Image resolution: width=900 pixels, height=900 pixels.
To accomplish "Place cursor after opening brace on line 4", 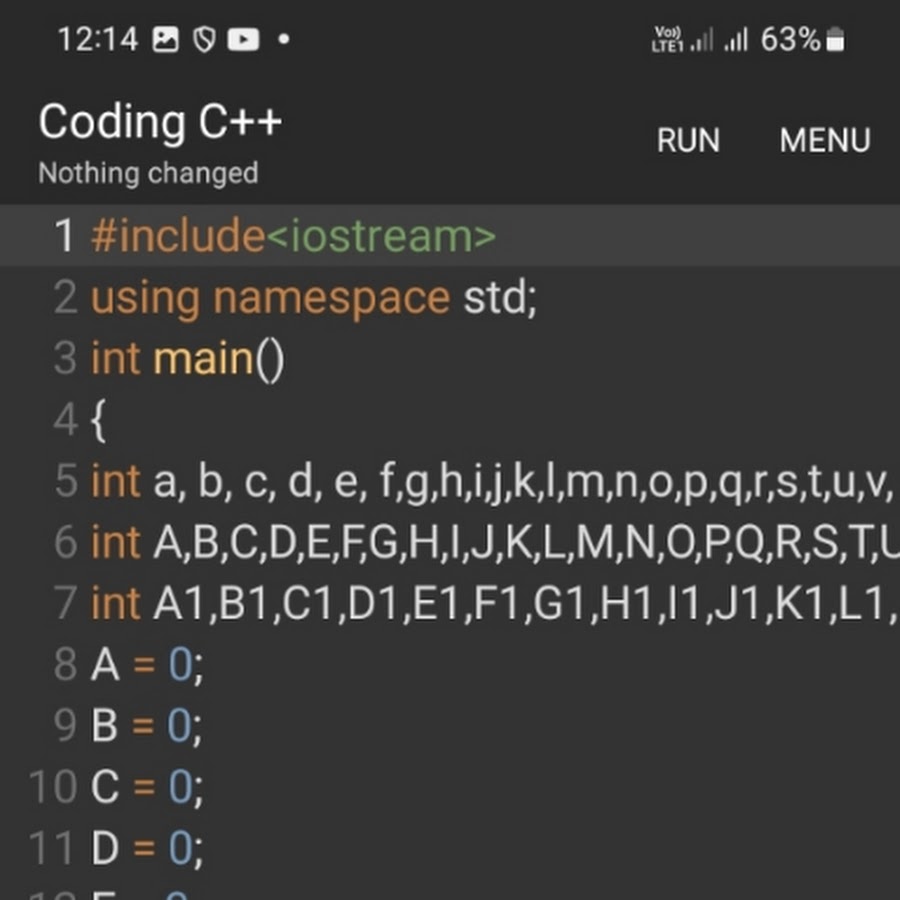I will click(x=99, y=421).
